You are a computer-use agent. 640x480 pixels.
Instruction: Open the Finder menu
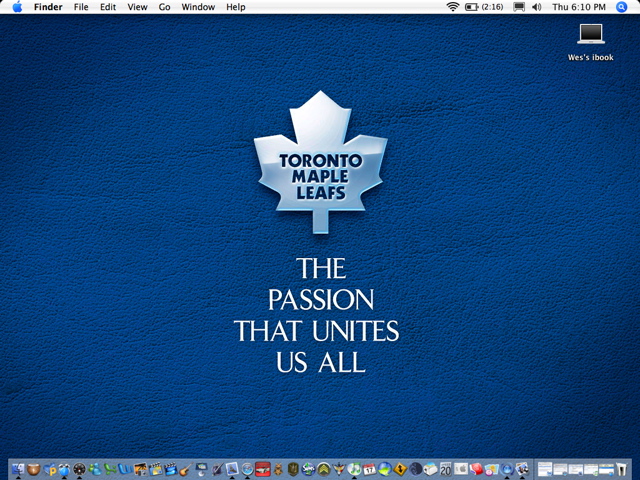coord(48,7)
